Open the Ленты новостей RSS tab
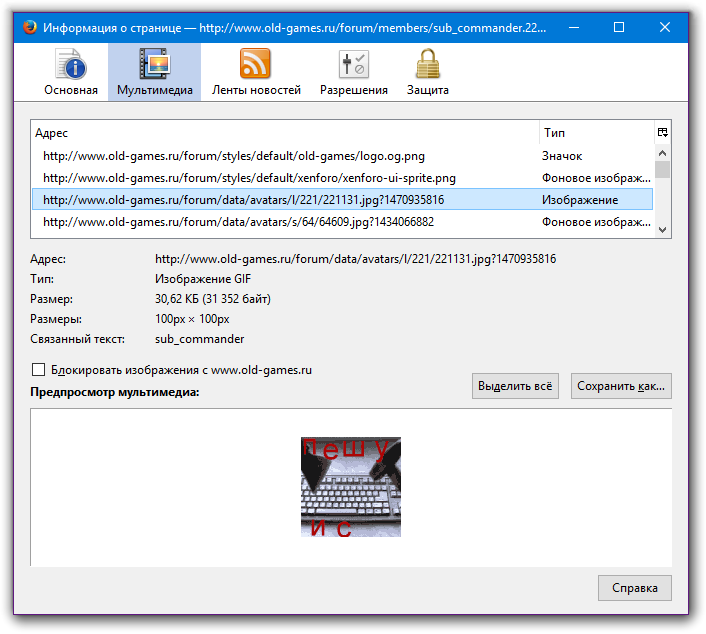The height and width of the screenshot is (634, 706). click(256, 72)
